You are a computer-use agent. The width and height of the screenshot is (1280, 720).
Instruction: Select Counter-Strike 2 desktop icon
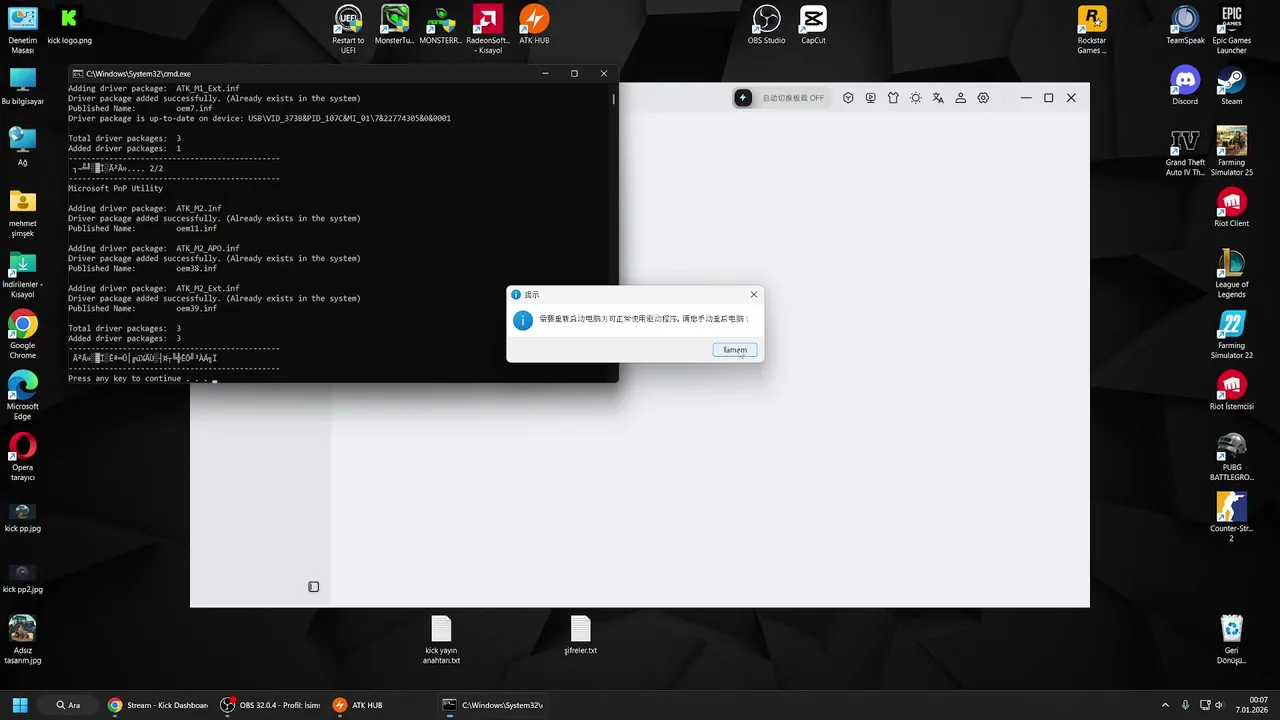tap(1232, 518)
